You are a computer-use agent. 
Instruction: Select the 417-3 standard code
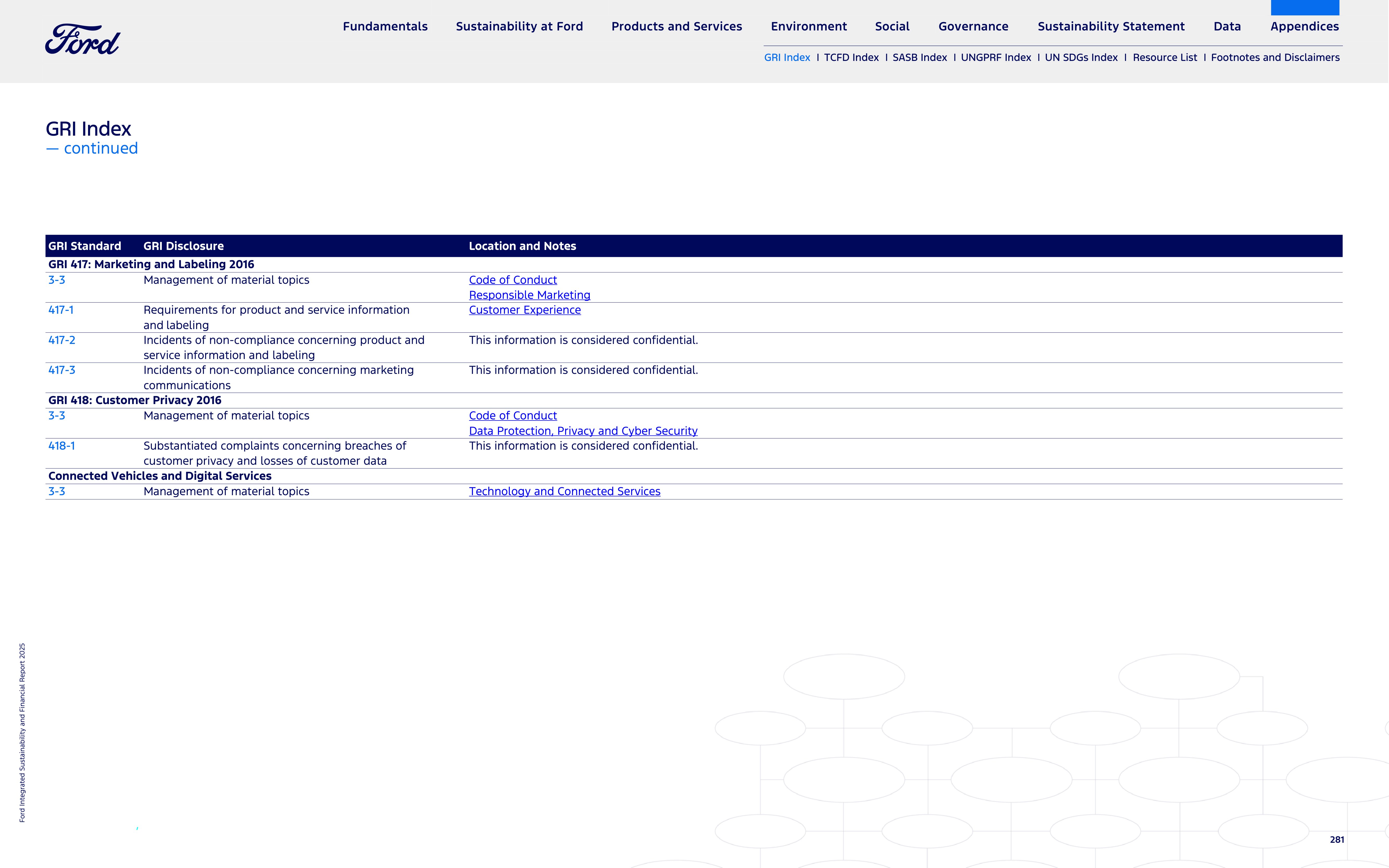[61, 370]
